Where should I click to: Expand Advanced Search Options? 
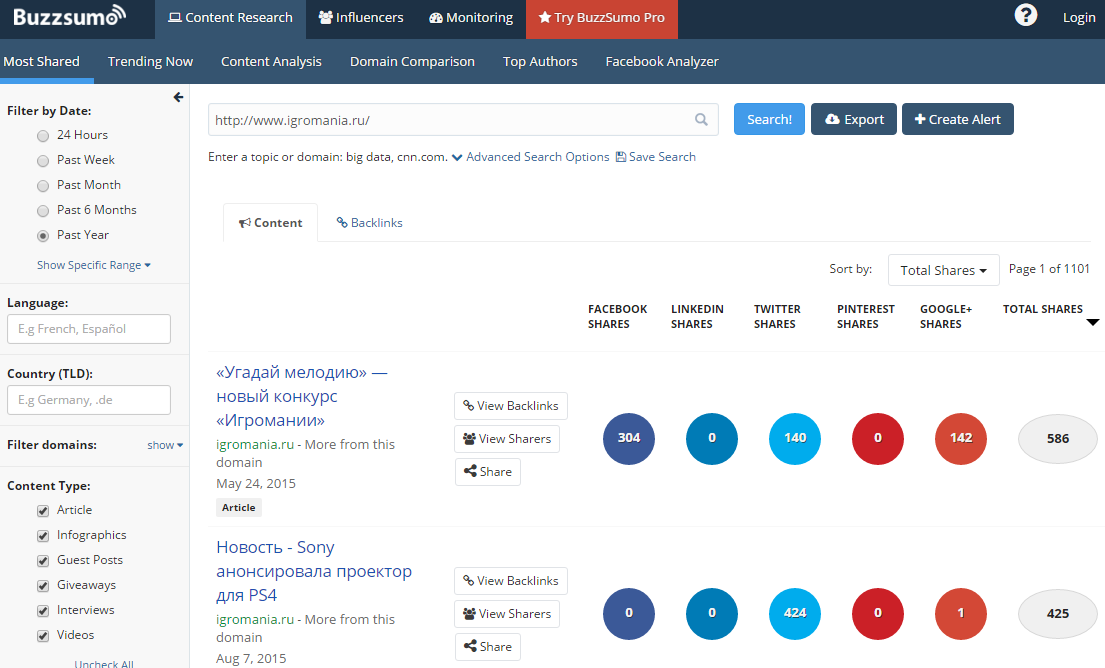[531, 156]
